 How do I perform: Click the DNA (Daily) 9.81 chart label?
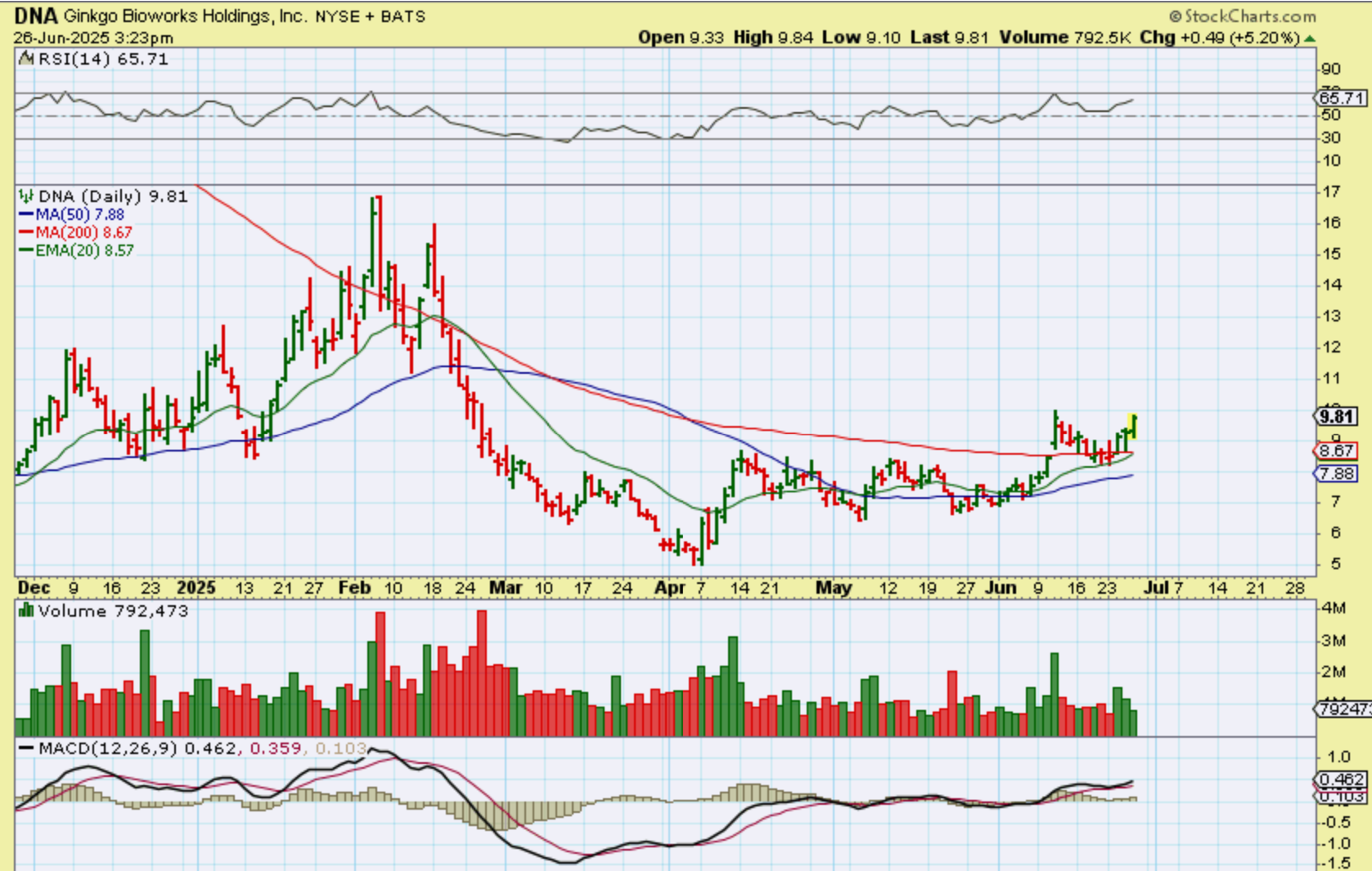pyautogui.click(x=113, y=196)
